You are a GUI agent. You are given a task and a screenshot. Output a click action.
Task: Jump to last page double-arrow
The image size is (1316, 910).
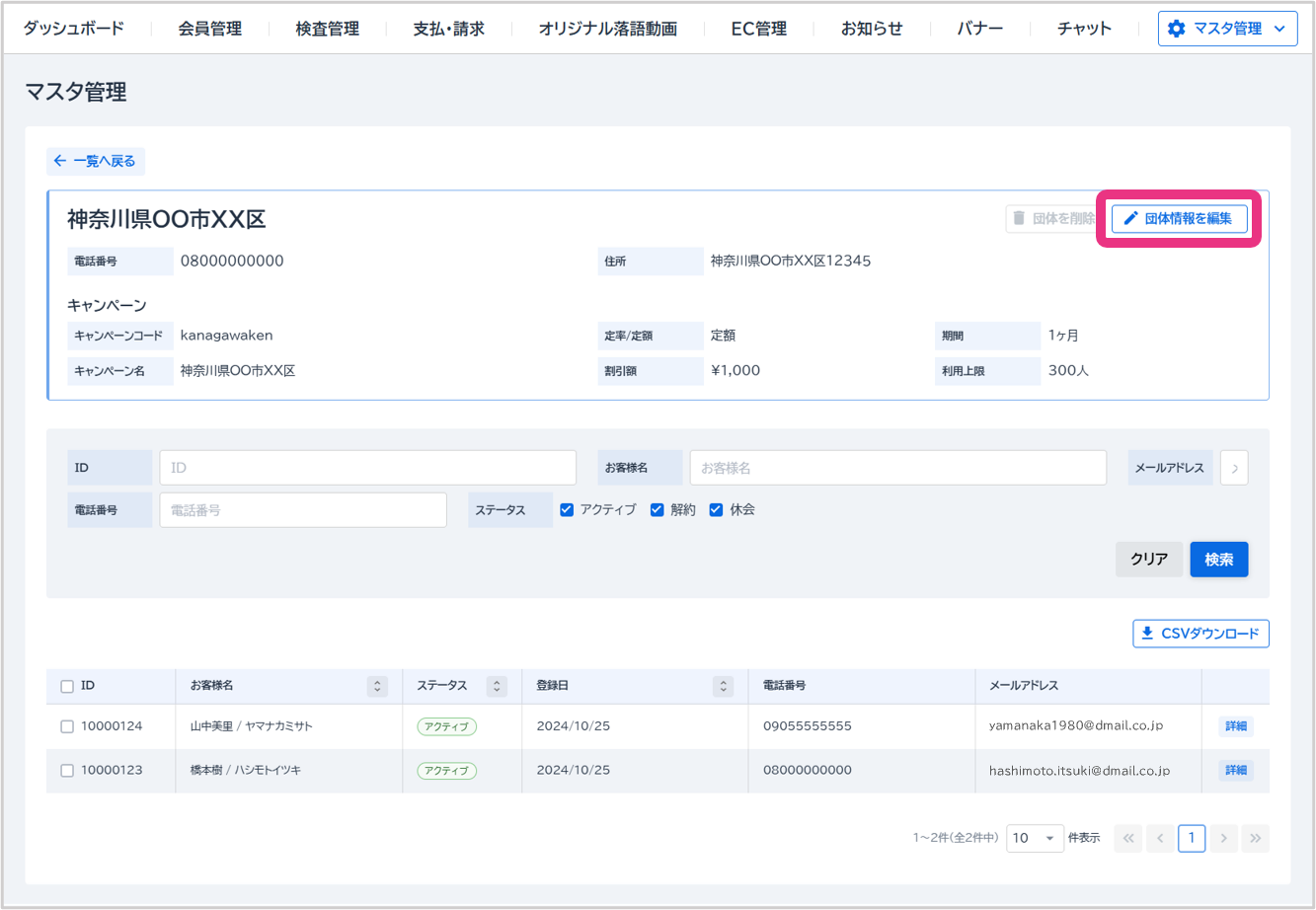pos(1255,838)
